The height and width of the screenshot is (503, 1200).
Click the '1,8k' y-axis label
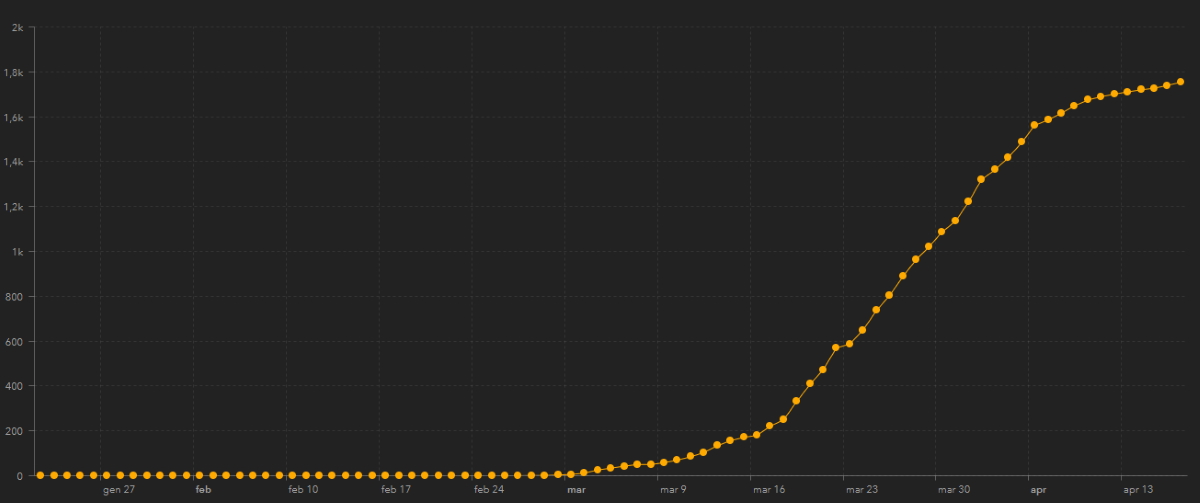[x=16, y=72]
